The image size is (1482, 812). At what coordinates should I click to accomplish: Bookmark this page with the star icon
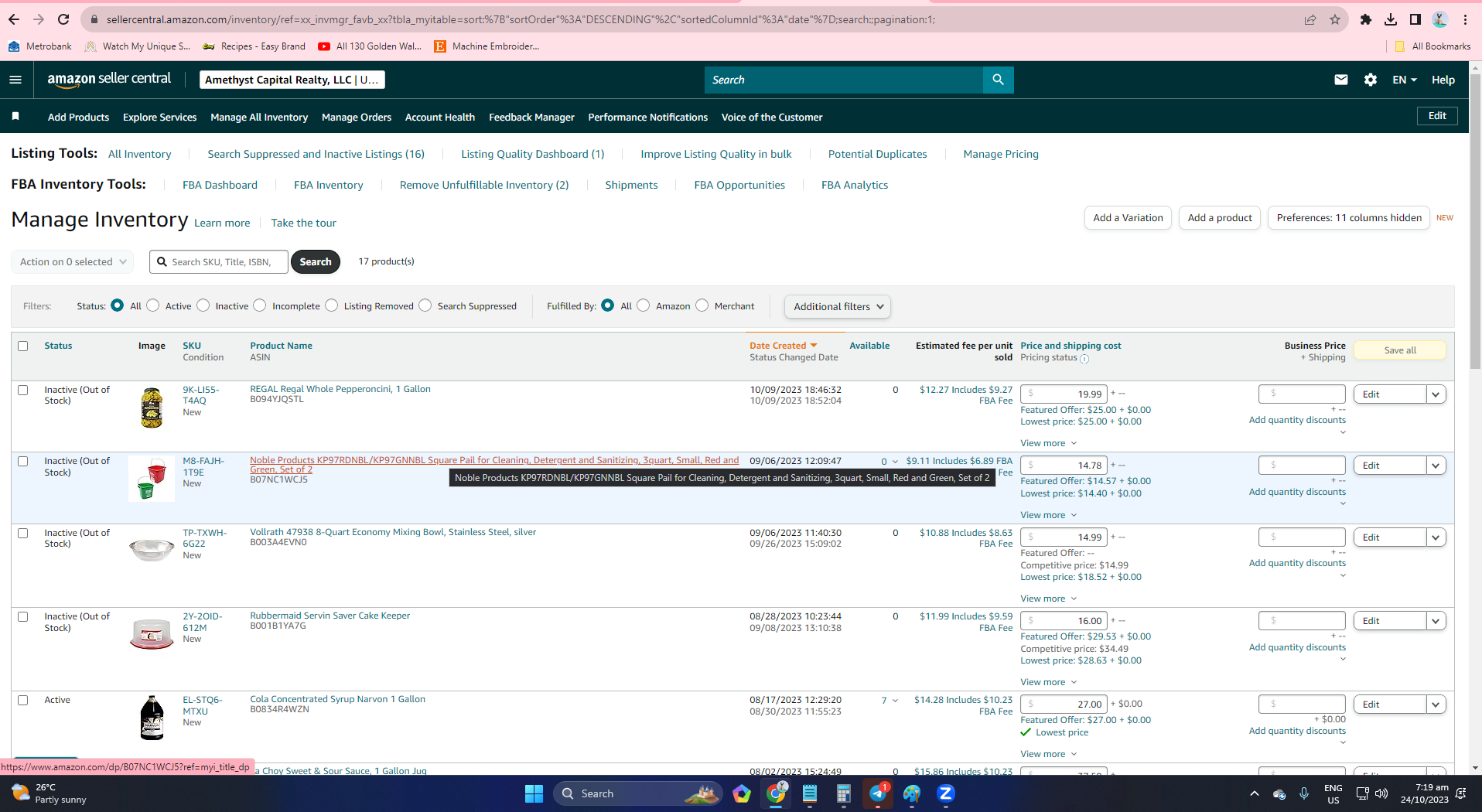[x=1335, y=19]
